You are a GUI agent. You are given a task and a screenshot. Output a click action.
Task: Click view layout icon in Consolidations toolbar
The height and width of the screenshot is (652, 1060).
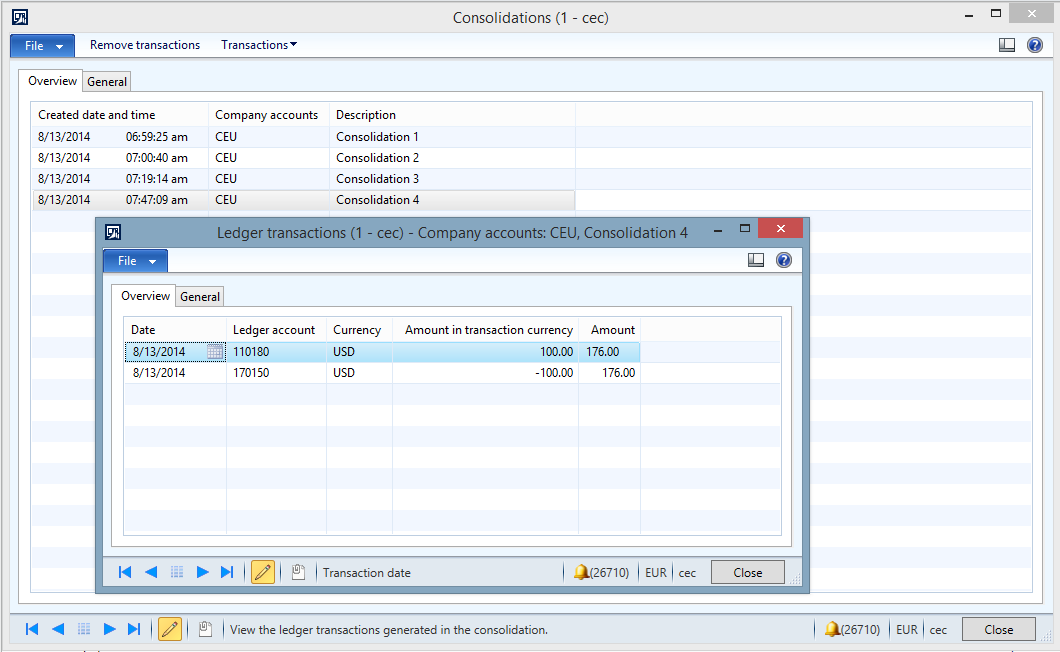[x=1008, y=45]
